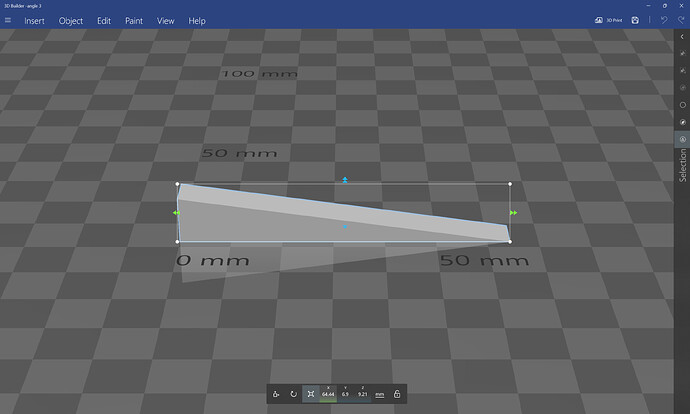Viewport: 690px width, 414px height.
Task: Open the Help menu
Action: pyautogui.click(x=197, y=20)
